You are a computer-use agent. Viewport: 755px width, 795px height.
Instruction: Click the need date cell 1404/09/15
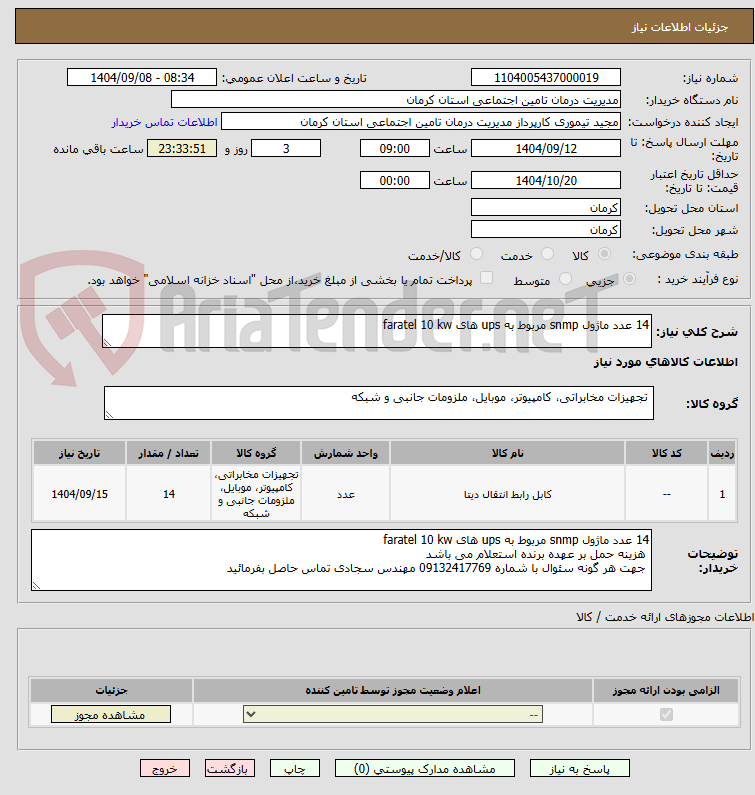(79, 494)
